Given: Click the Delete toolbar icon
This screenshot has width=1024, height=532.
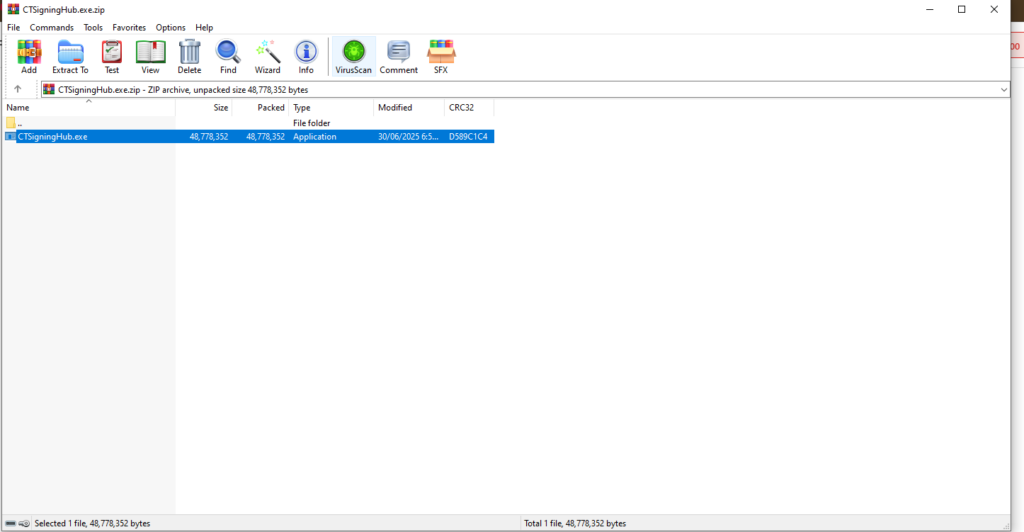Looking at the screenshot, I should click(189, 57).
